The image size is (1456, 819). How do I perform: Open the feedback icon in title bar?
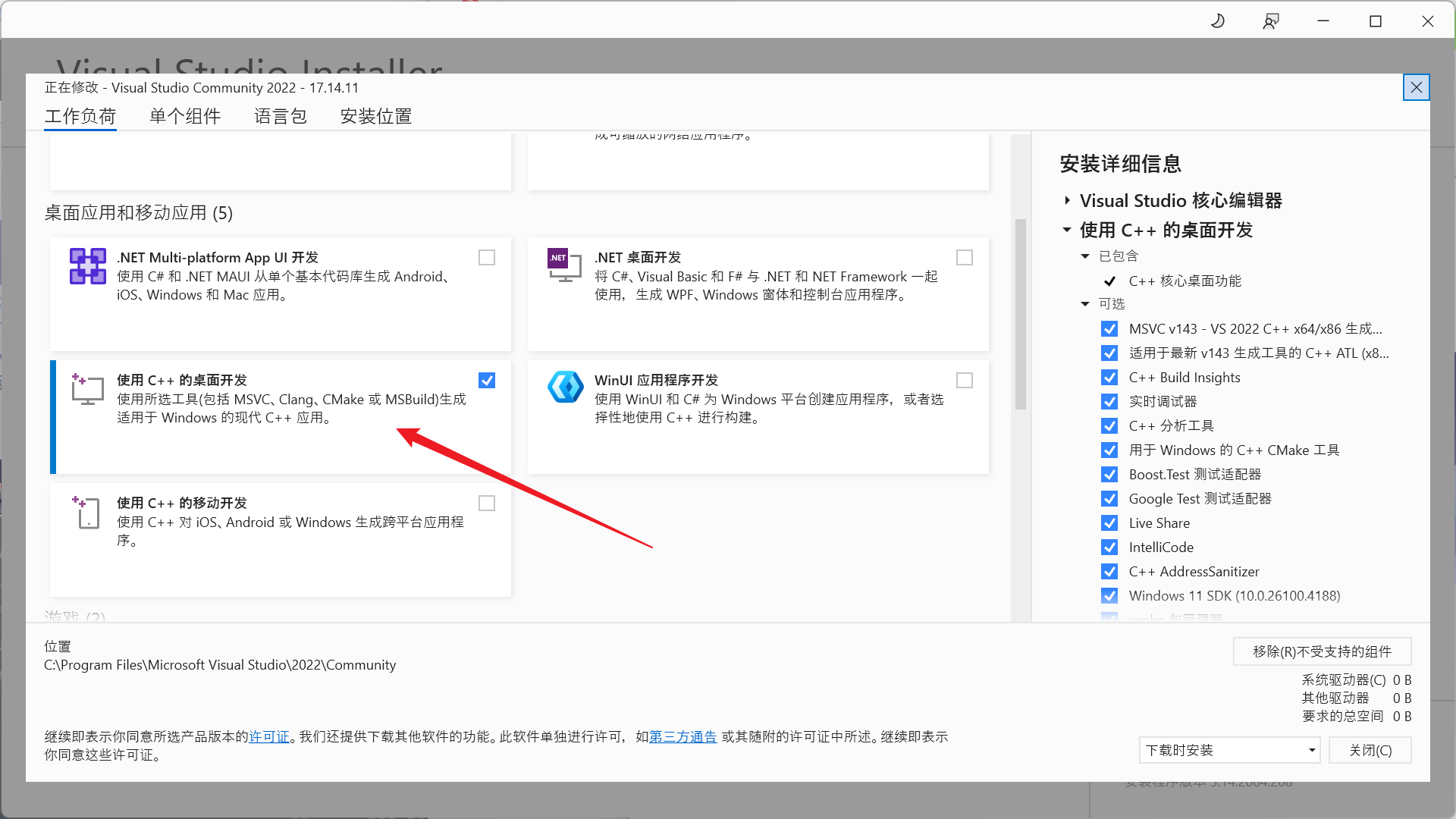coord(1270,21)
